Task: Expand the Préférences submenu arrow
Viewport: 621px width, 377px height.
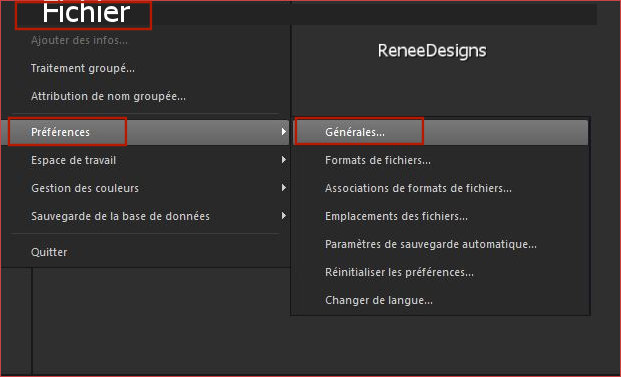Action: pos(284,131)
